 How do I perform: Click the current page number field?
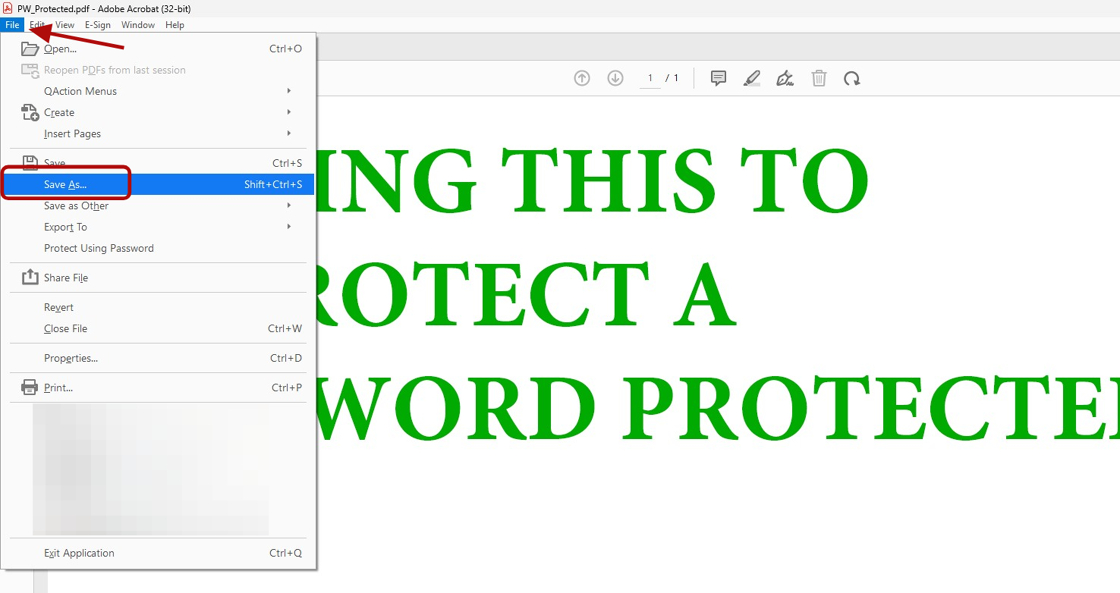point(650,78)
